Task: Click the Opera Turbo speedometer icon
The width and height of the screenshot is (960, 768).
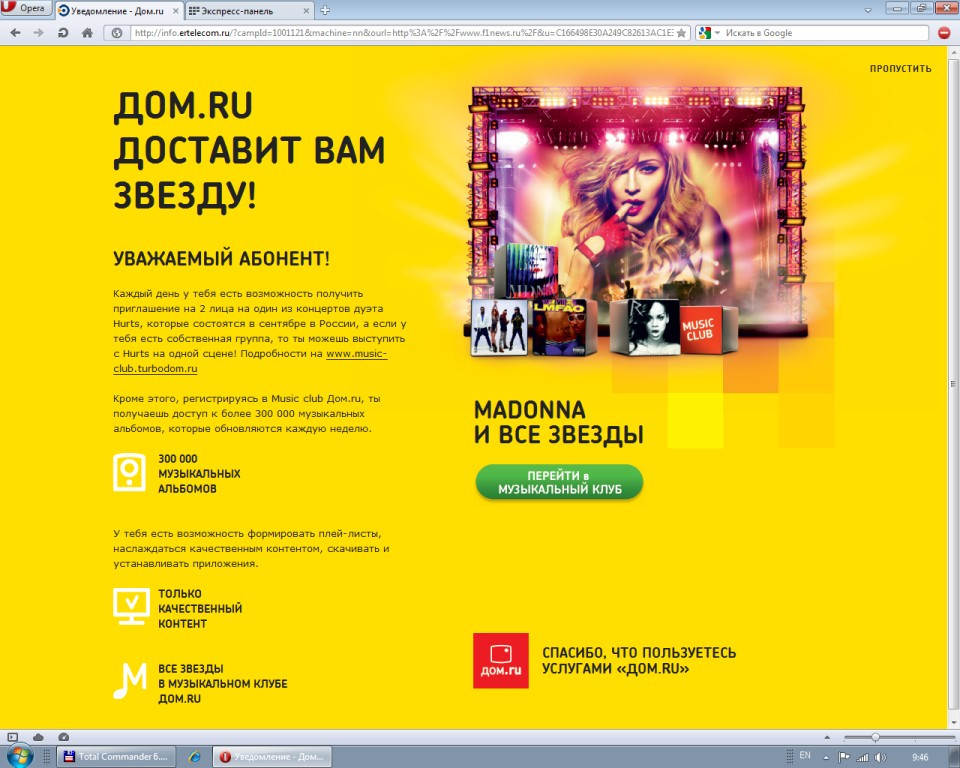Action: pyautogui.click(x=63, y=737)
